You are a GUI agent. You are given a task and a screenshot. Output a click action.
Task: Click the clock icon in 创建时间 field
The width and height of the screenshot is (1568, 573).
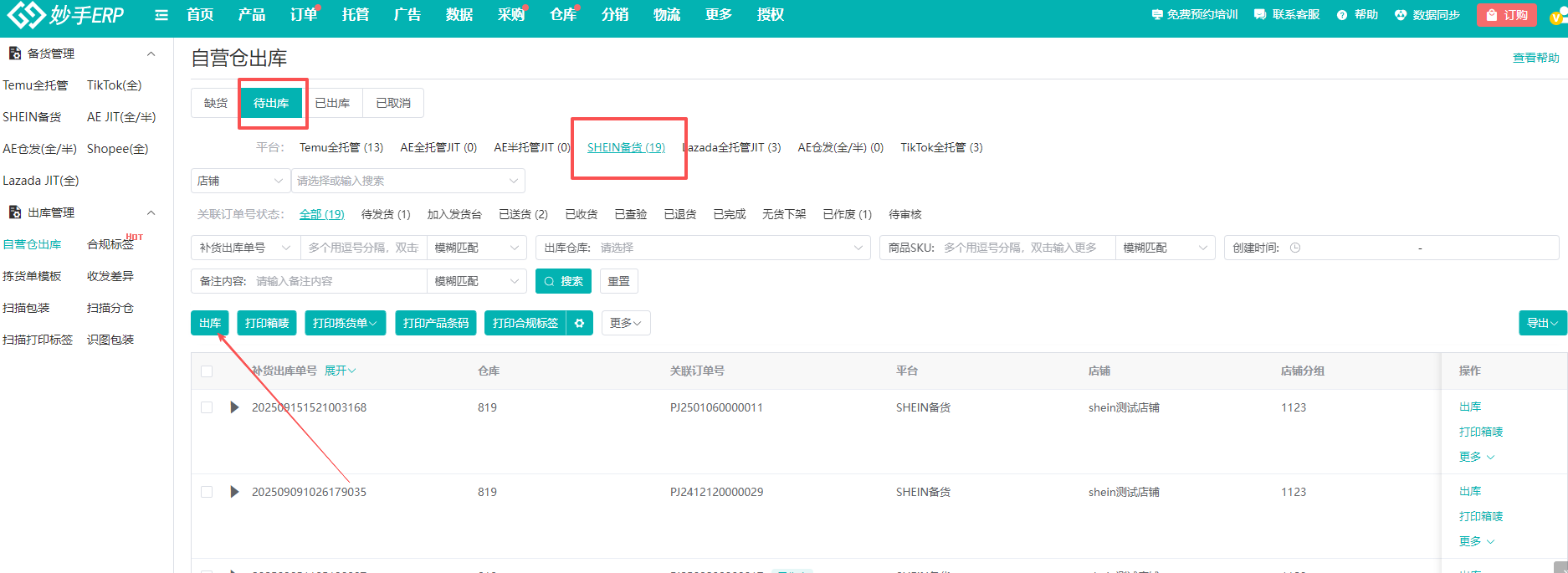[x=1295, y=248]
